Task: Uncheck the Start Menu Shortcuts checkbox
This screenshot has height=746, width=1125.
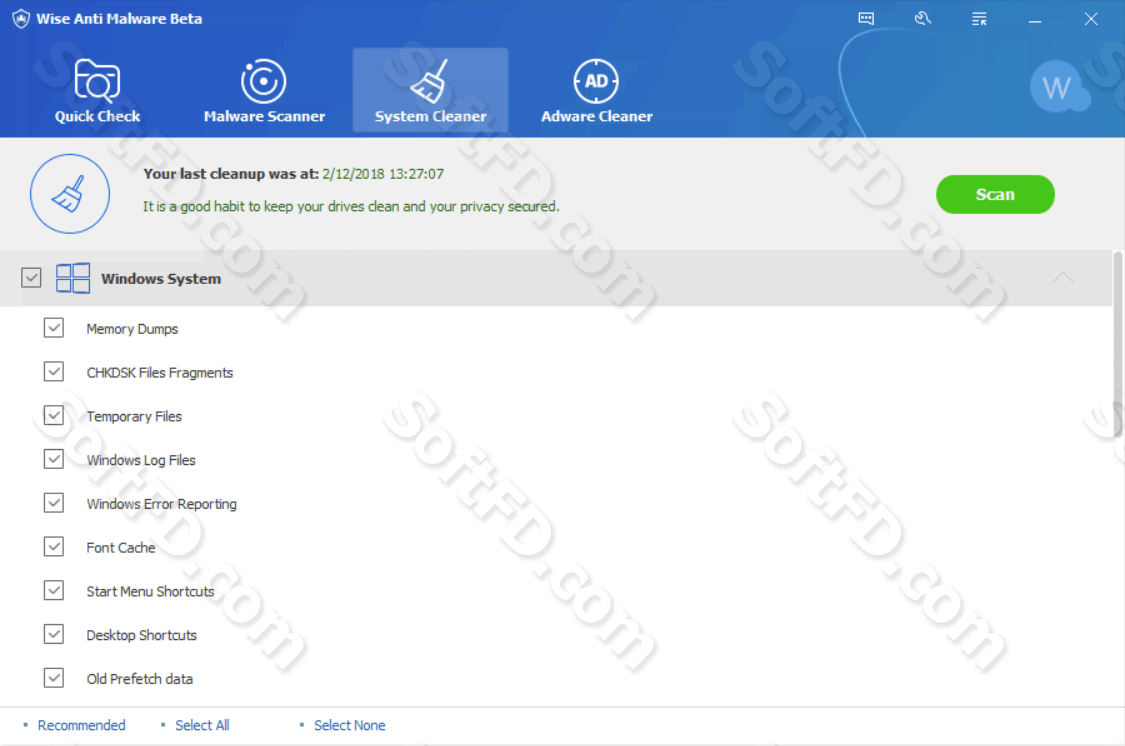Action: pyautogui.click(x=54, y=590)
